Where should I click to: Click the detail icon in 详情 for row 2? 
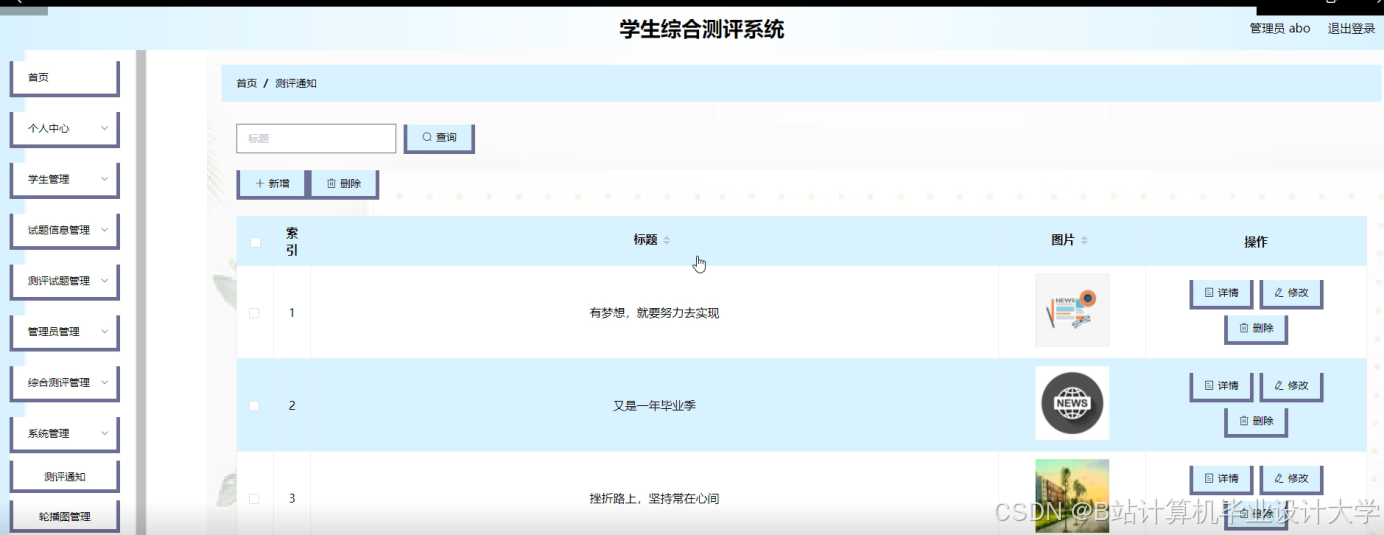1209,386
